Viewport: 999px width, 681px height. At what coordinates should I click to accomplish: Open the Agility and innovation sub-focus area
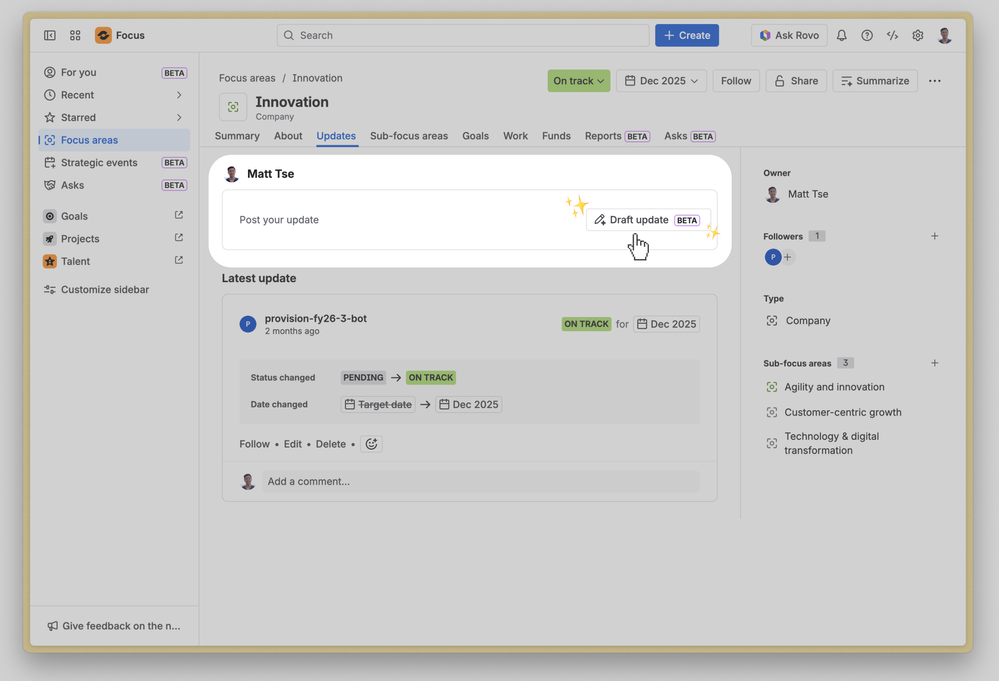834,387
